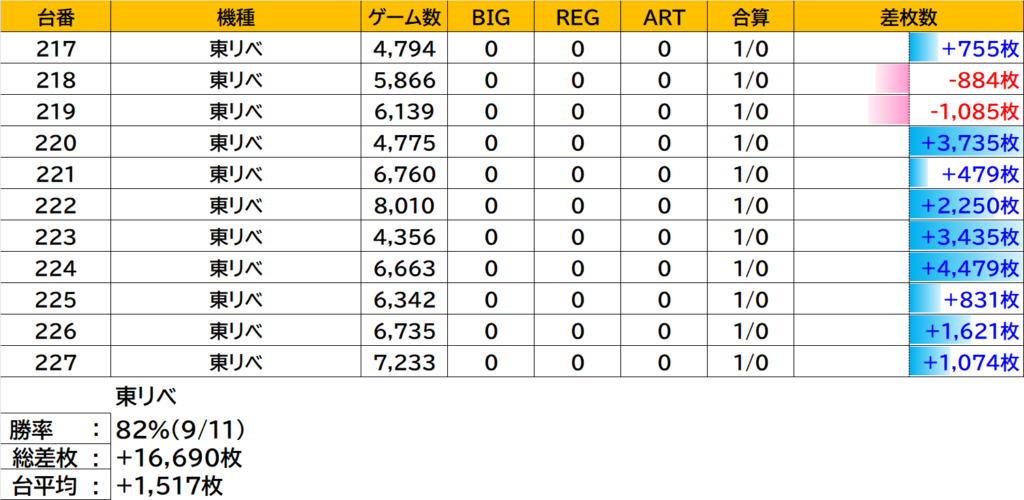Click machine number 217 cell
The image size is (1024, 500).
[55, 48]
